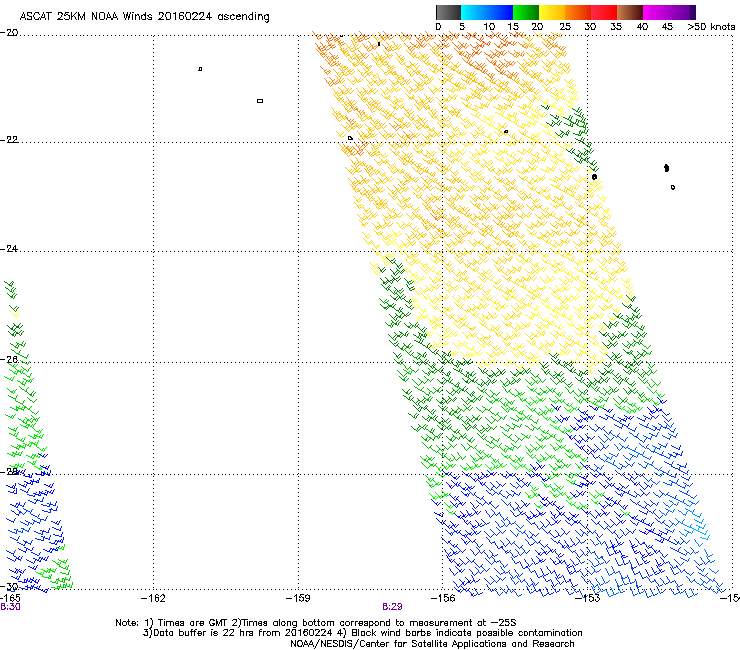This screenshot has height=650, width=740.
Task: Click the gray 0-5 knots color segment
Action: (x=448, y=12)
